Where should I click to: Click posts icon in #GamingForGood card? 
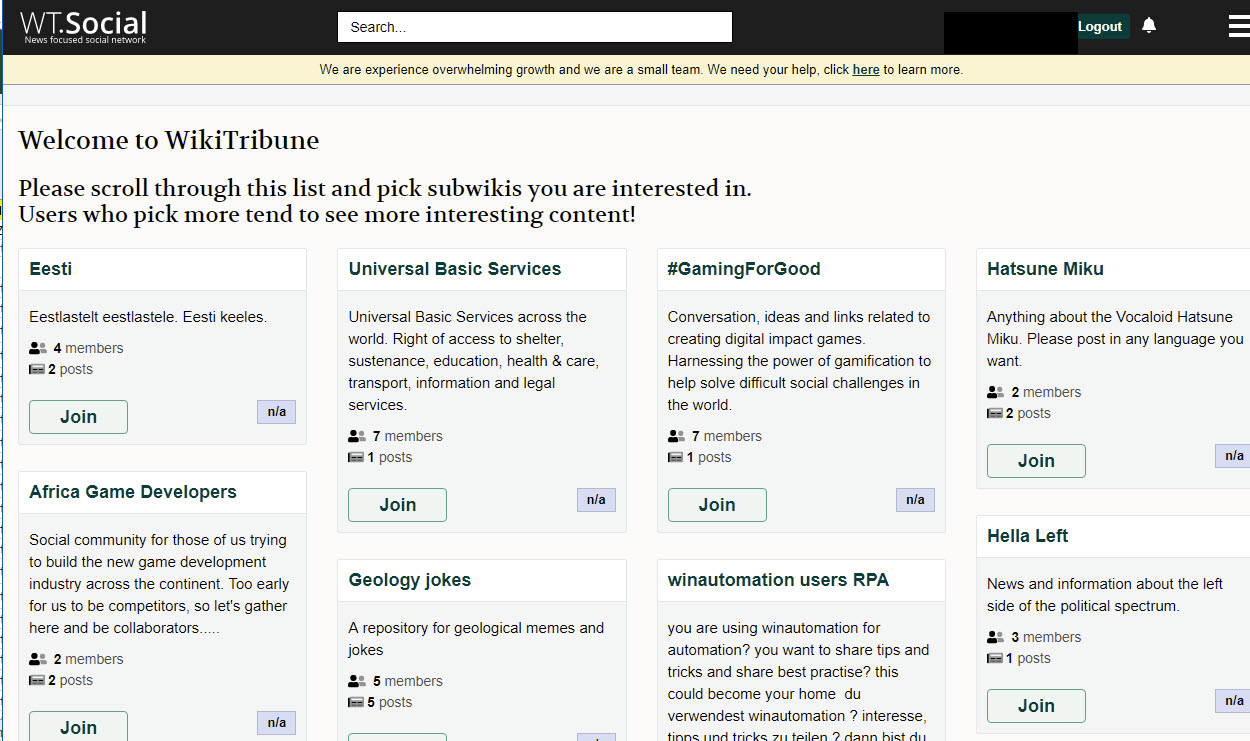[675, 457]
